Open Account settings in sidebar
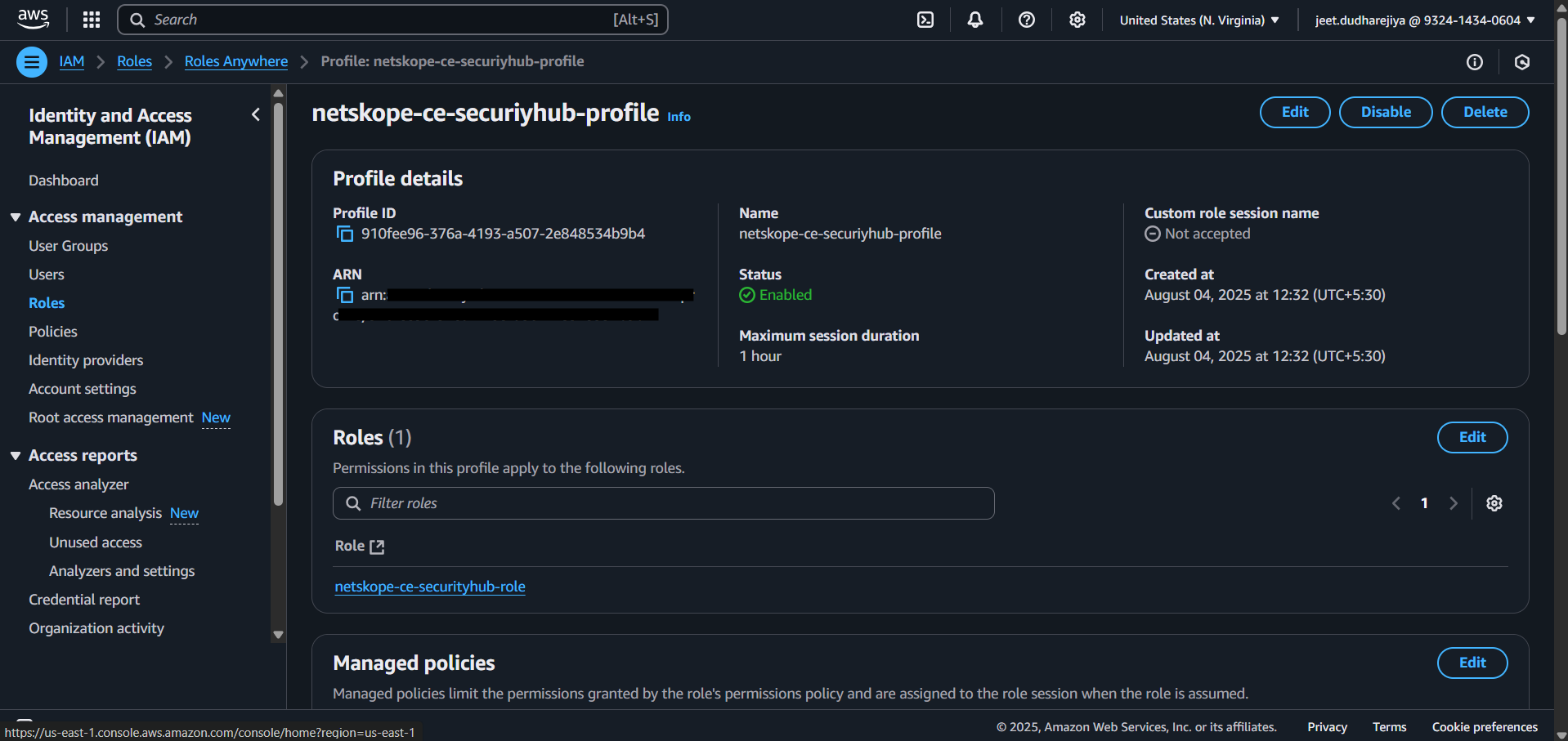This screenshot has width=1568, height=741. pos(83,389)
